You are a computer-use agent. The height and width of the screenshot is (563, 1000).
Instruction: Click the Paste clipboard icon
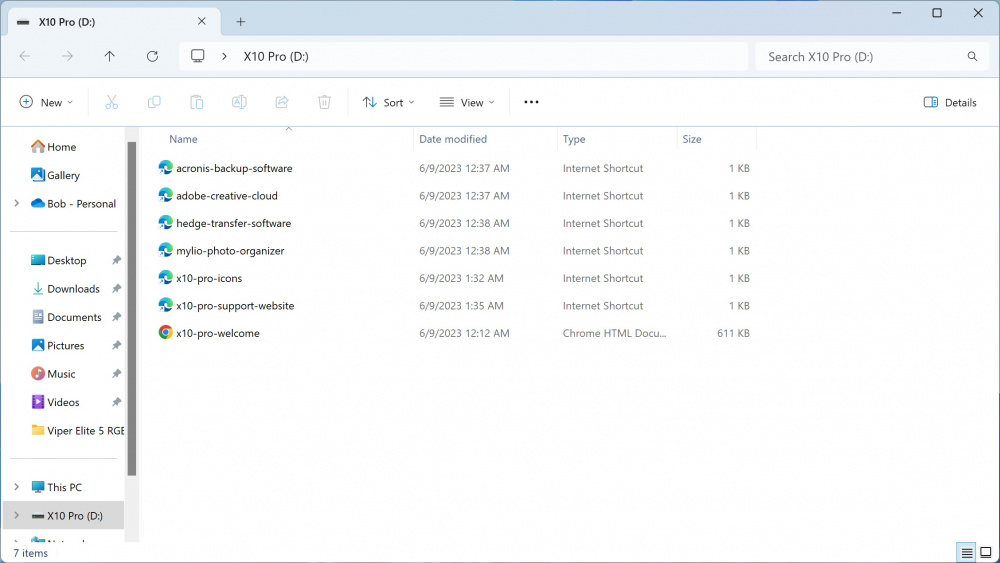click(196, 102)
